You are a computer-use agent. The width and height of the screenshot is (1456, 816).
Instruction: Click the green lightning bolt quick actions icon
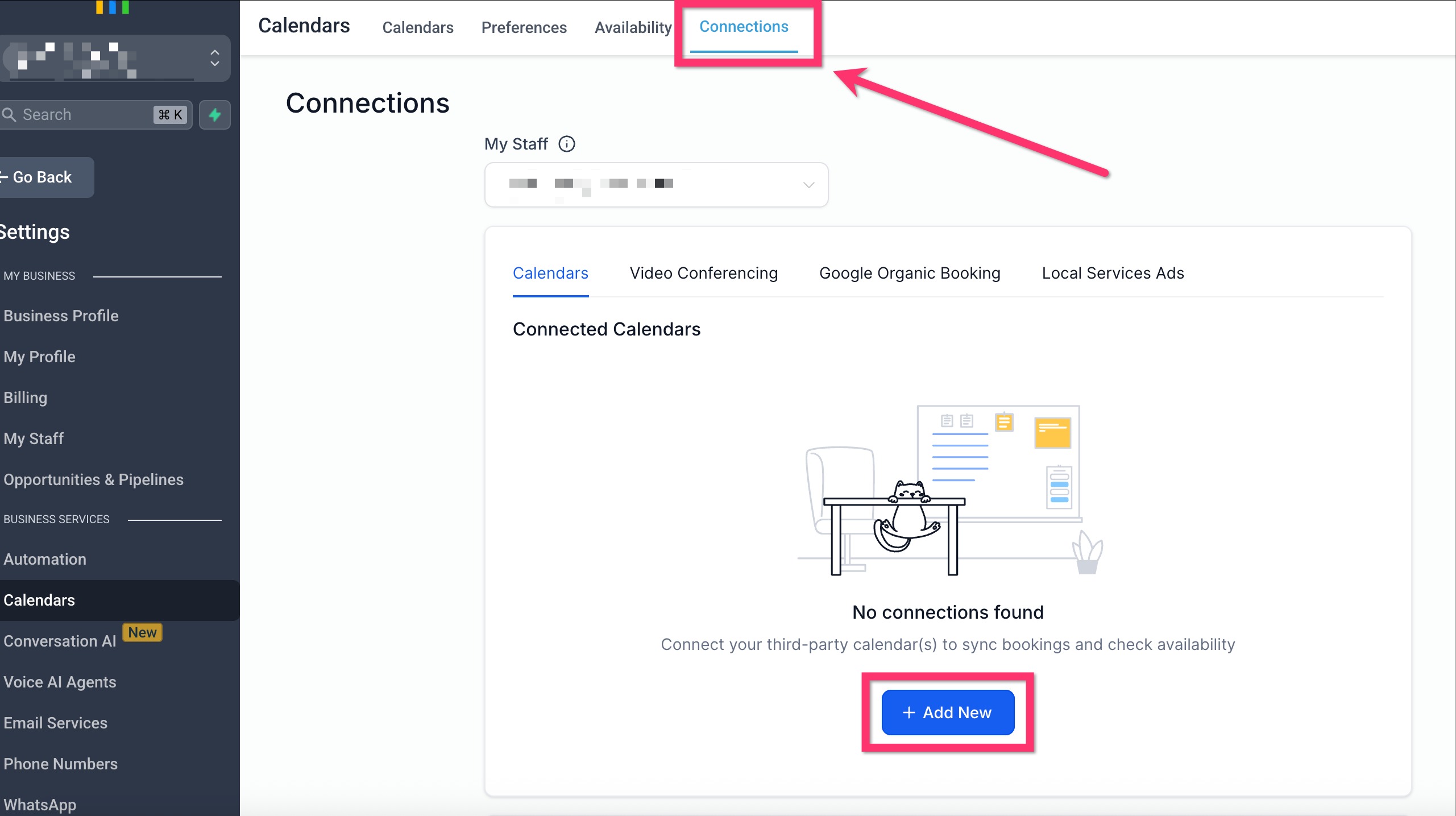(214, 115)
